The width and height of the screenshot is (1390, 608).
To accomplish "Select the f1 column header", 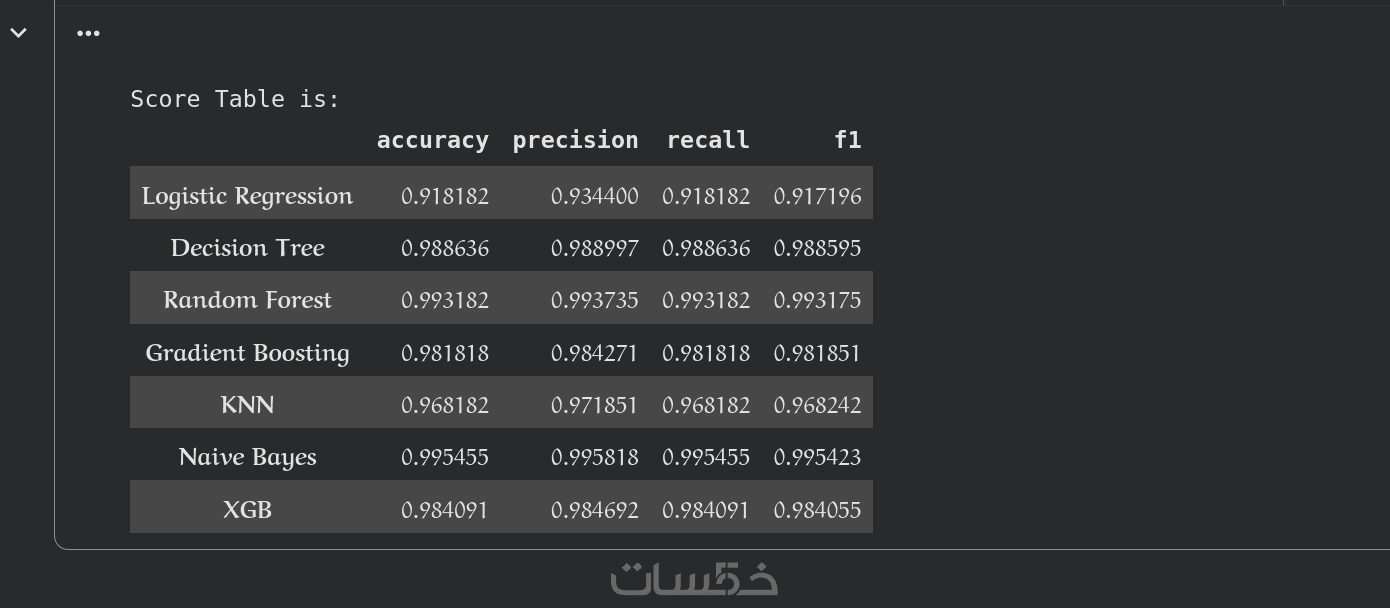I will coord(847,140).
